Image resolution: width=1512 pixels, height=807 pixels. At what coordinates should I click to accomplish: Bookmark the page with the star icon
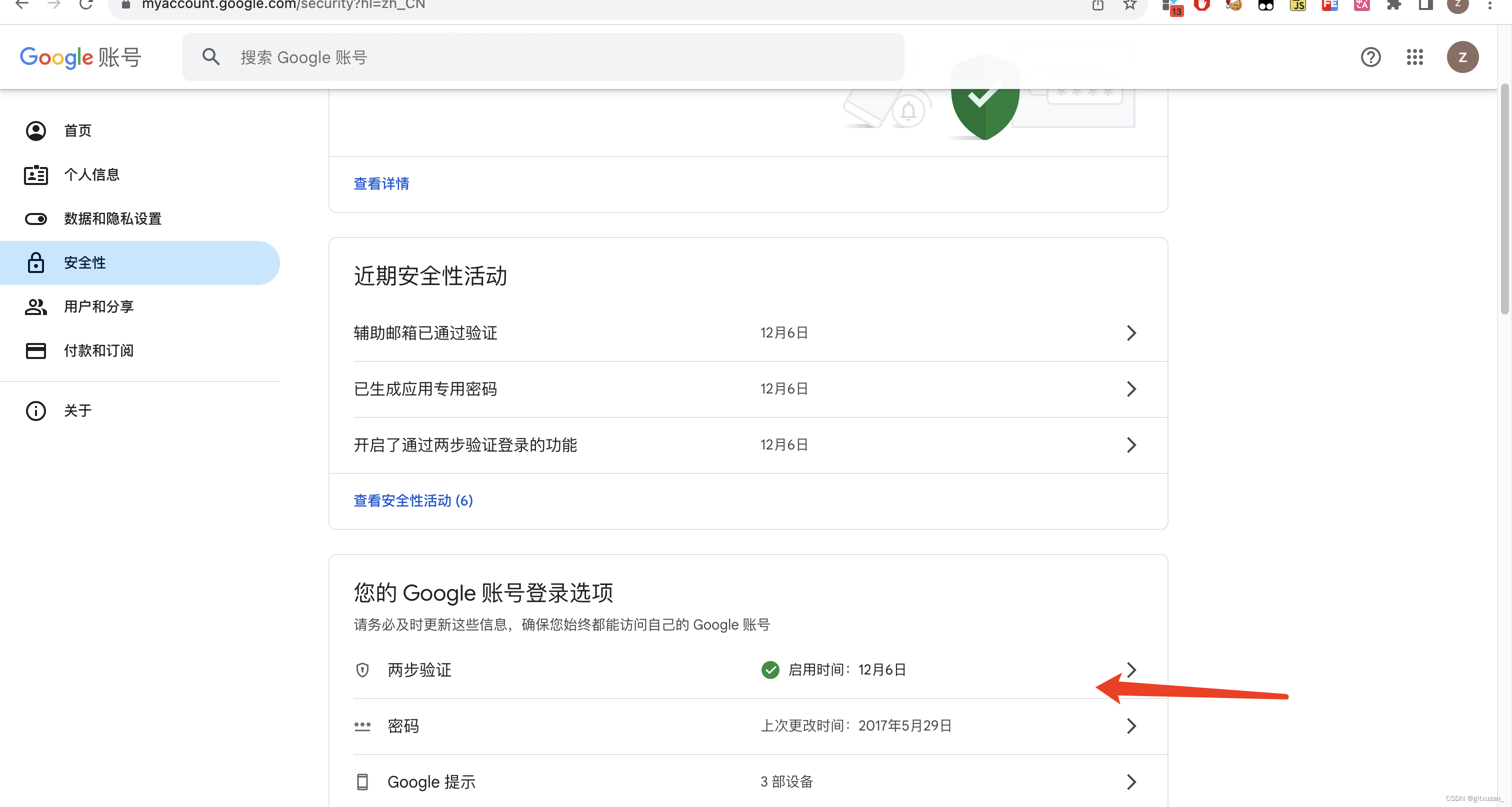tap(1129, 4)
